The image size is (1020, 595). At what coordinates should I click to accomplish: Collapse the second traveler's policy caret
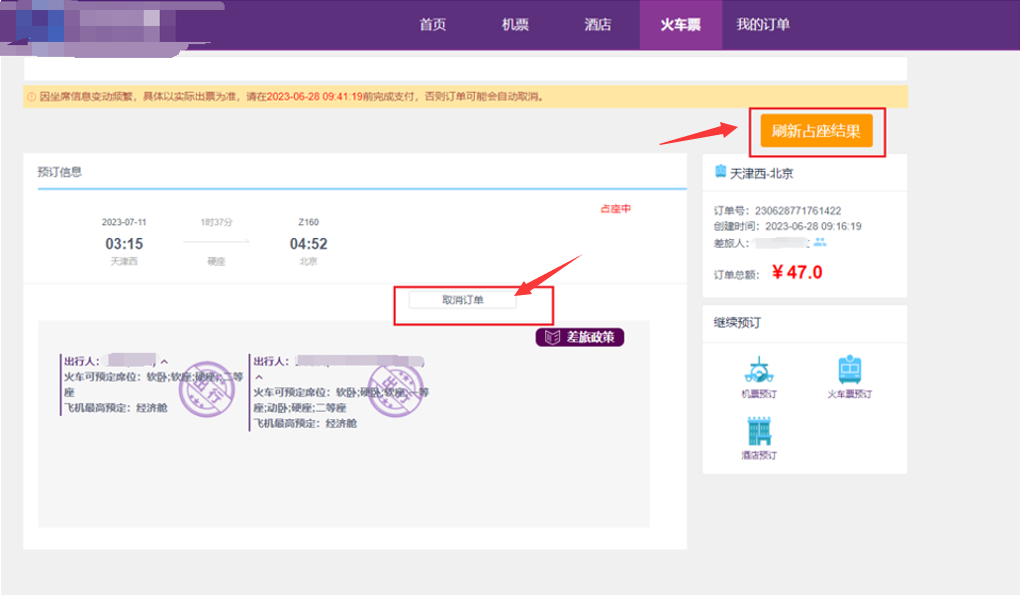click(259, 377)
